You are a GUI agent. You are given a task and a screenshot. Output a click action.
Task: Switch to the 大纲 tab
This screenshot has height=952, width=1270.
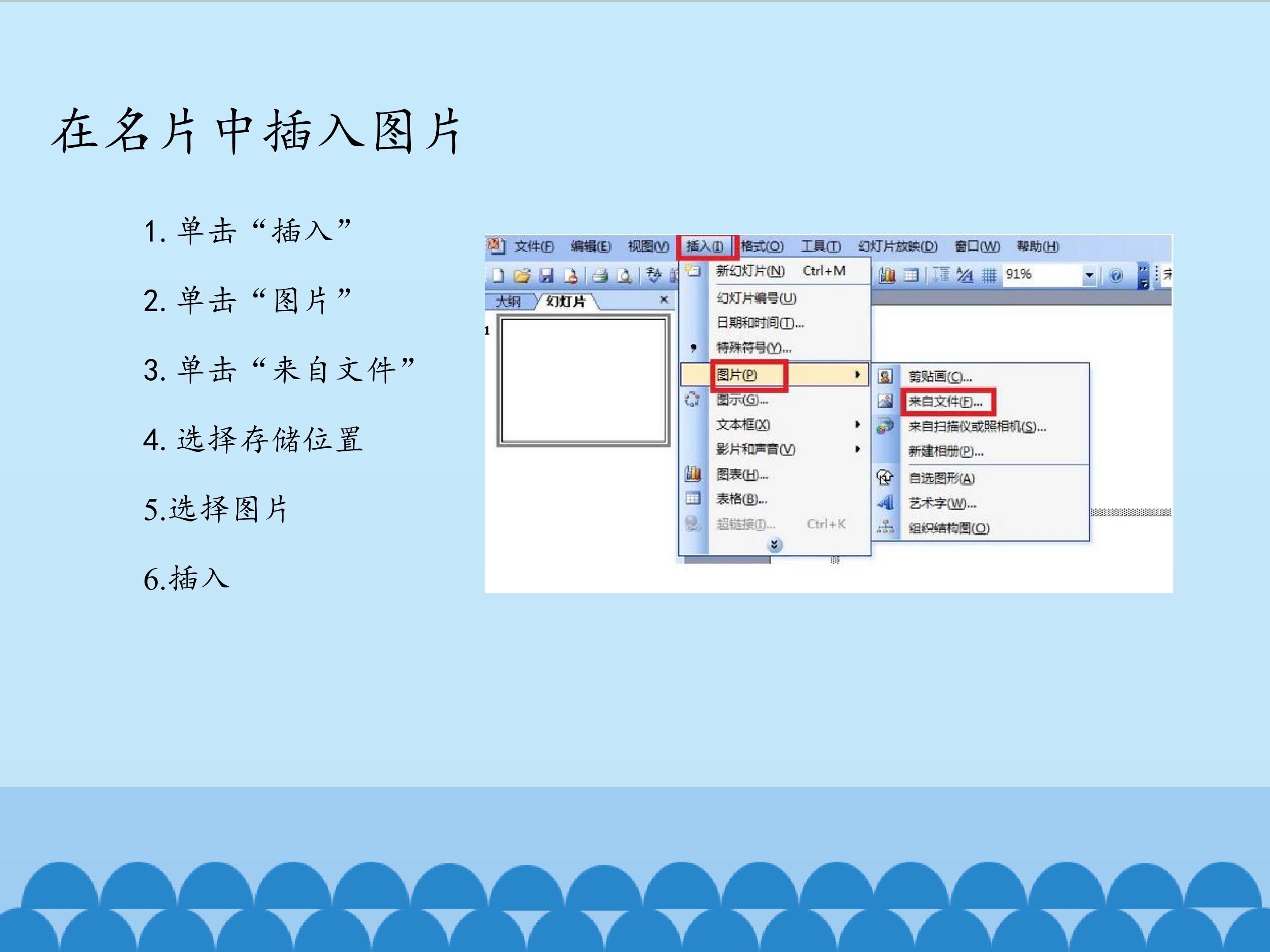(x=508, y=301)
